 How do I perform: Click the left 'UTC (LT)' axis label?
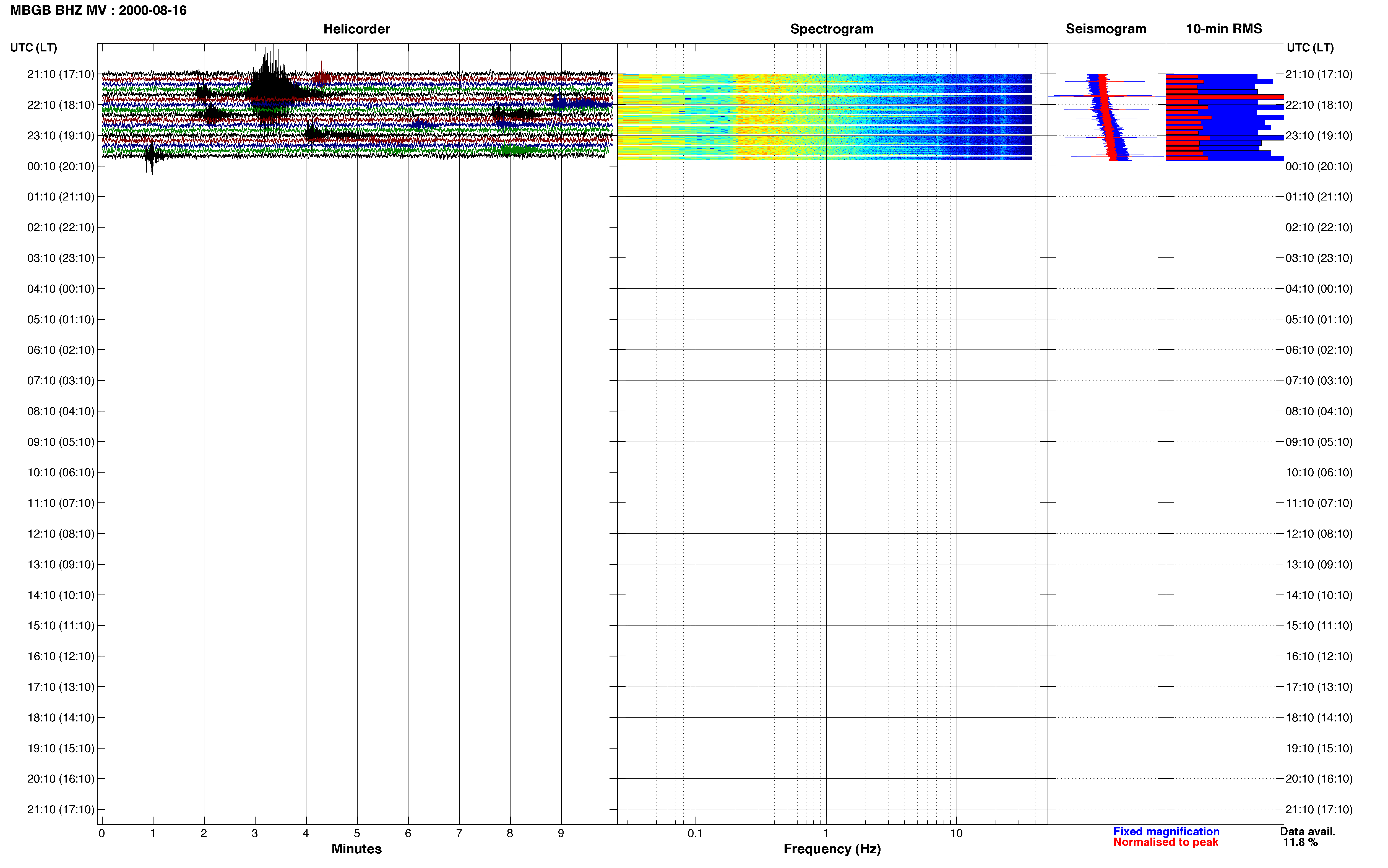click(33, 48)
